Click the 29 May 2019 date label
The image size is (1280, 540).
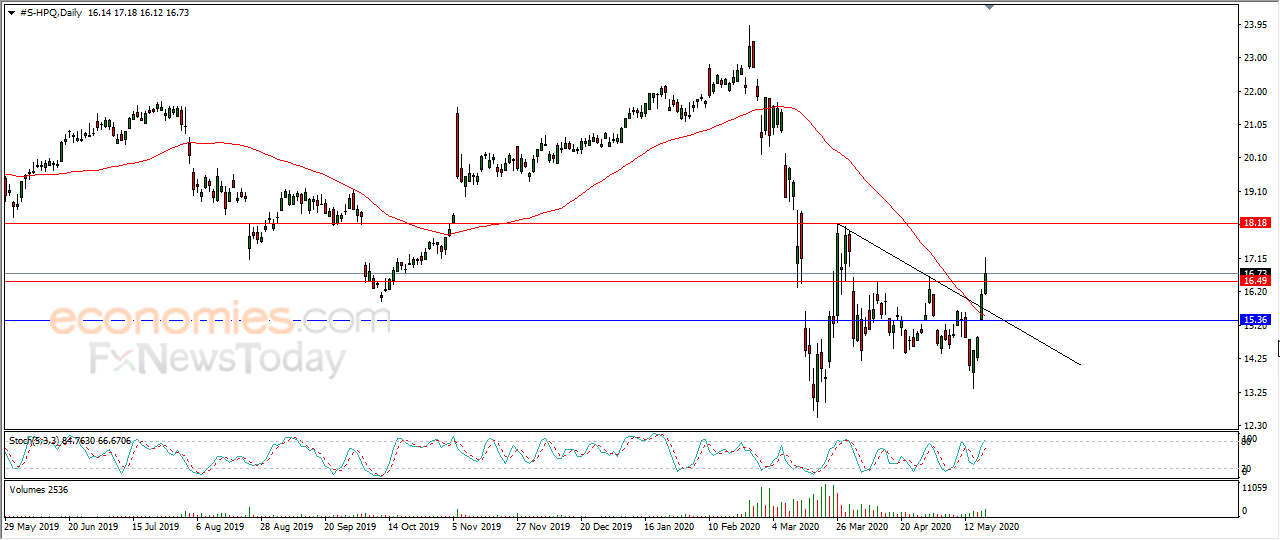(30, 525)
